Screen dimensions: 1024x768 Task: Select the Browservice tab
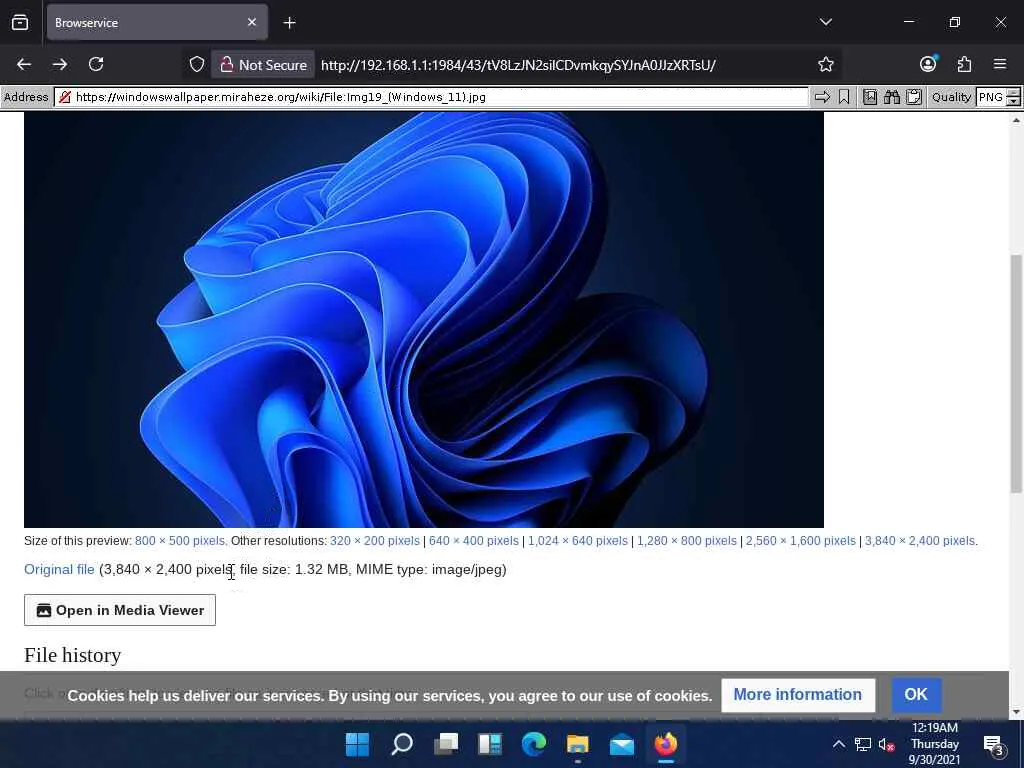(x=157, y=22)
